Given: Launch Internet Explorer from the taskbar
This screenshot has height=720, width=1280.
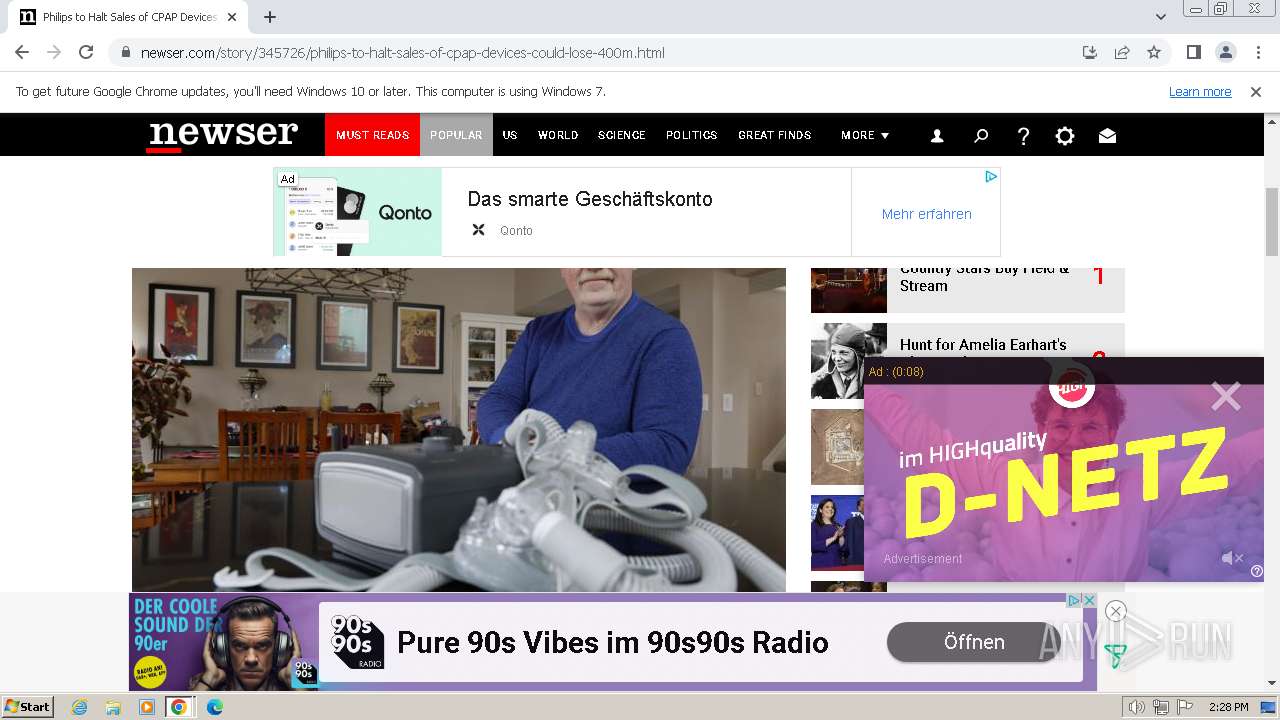Looking at the screenshot, I should click(x=79, y=707).
